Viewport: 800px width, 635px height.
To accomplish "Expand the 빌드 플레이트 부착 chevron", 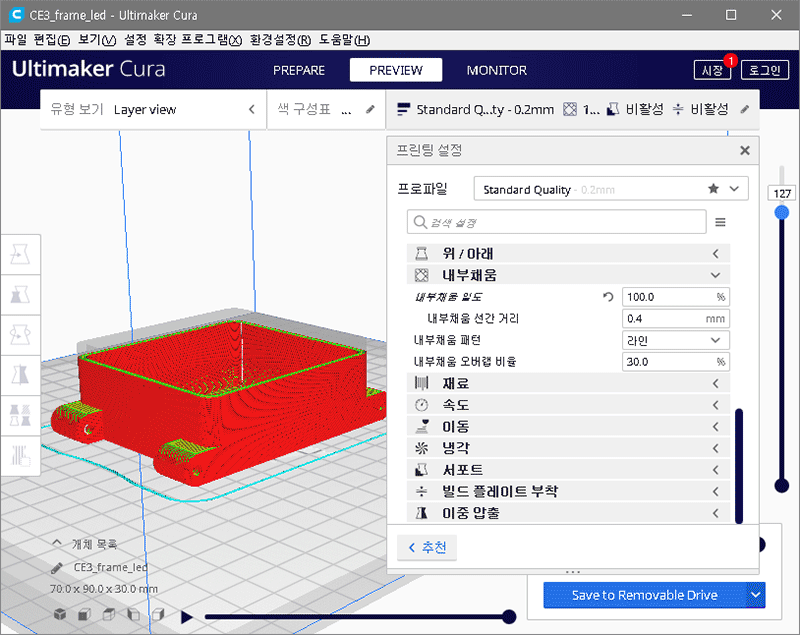I will pos(716,491).
